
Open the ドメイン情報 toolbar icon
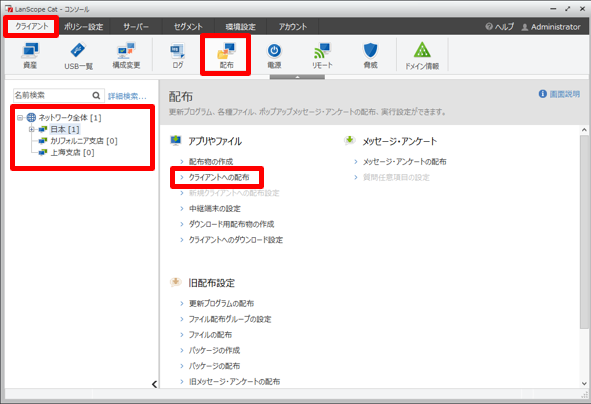(x=422, y=55)
